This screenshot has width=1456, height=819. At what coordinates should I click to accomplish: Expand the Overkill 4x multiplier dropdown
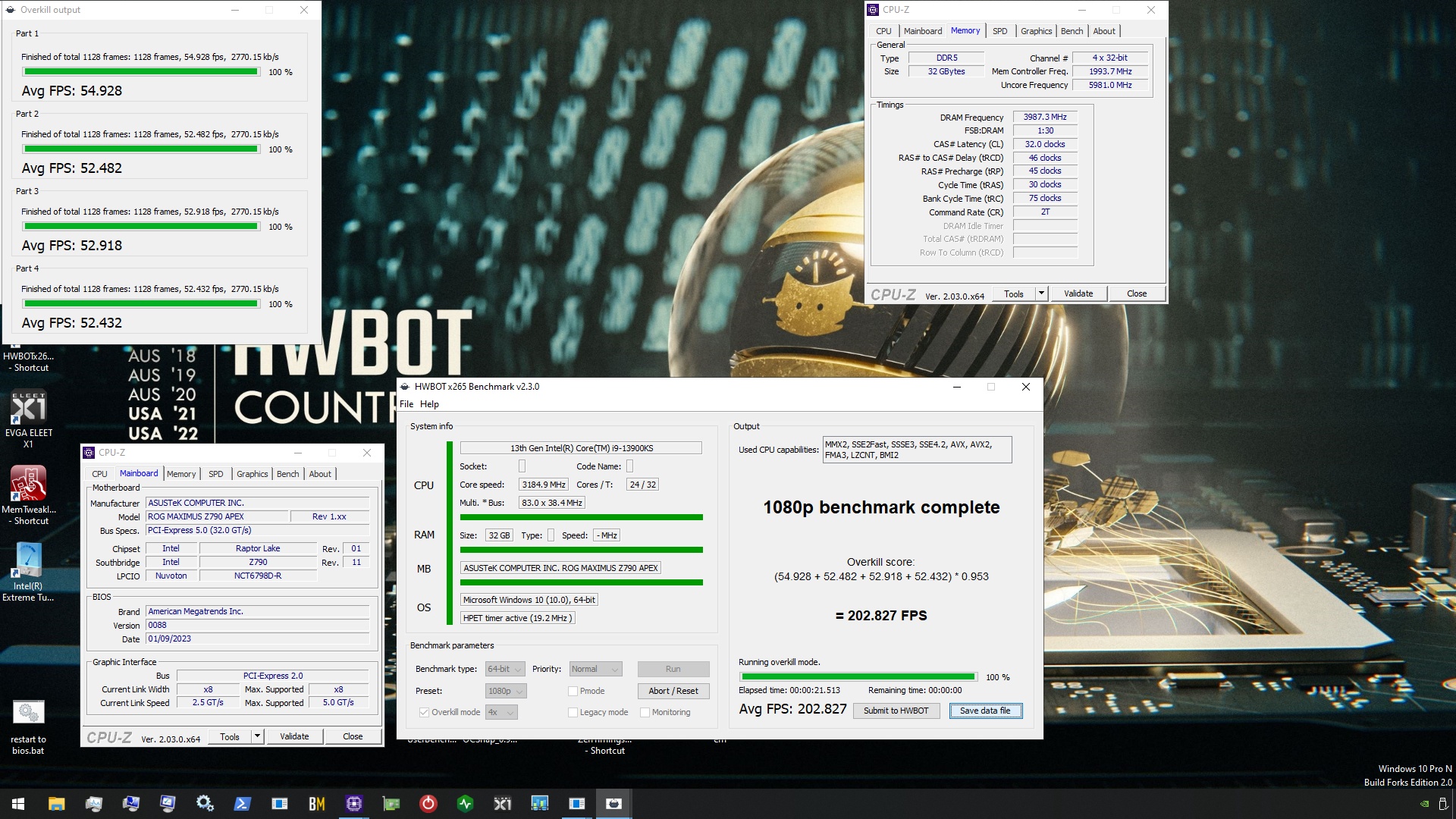[x=501, y=712]
